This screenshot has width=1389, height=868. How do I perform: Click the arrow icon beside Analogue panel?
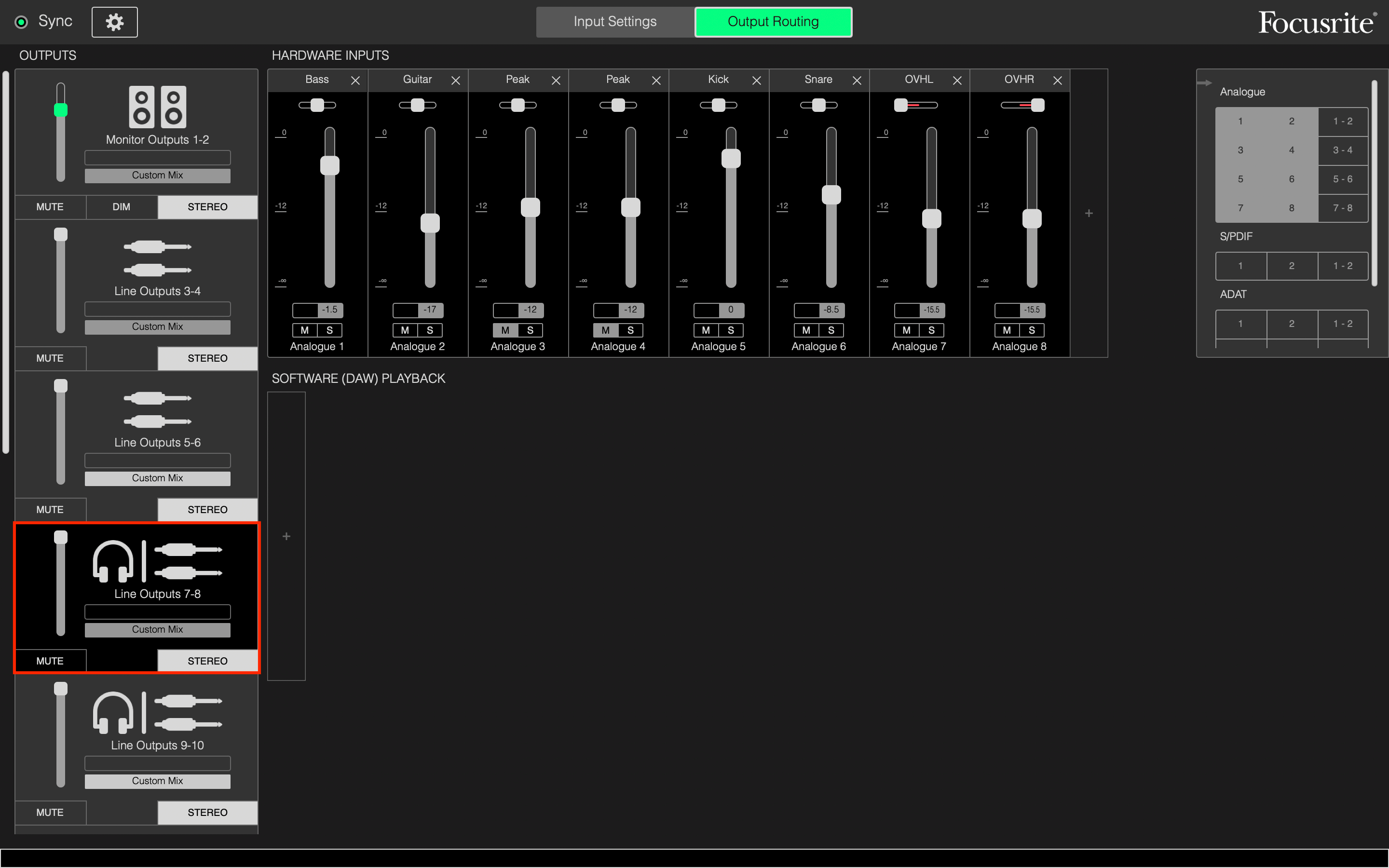1204,82
